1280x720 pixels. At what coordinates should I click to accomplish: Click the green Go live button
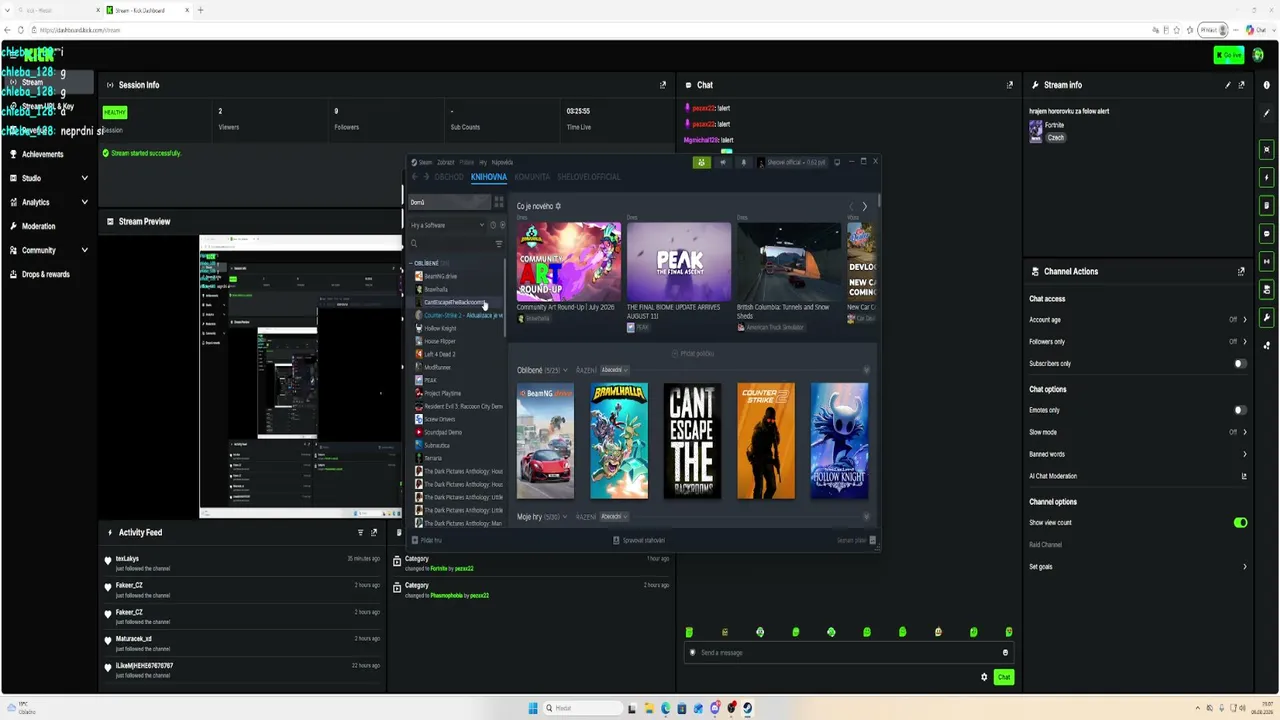(1228, 55)
